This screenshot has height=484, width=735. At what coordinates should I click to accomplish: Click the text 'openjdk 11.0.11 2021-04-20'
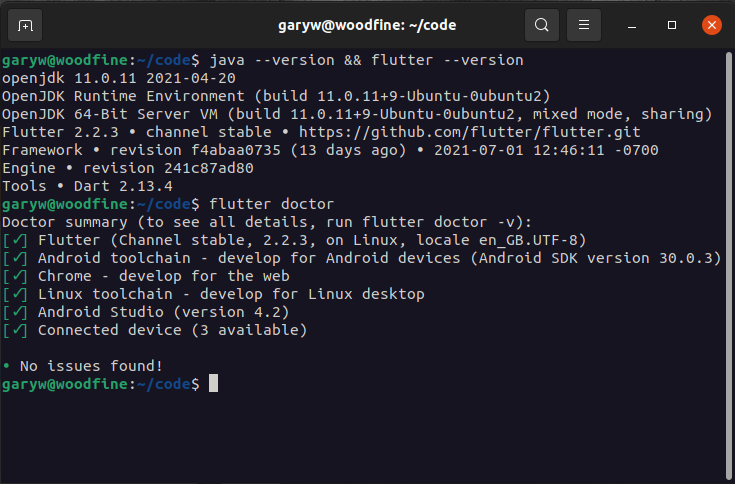119,78
